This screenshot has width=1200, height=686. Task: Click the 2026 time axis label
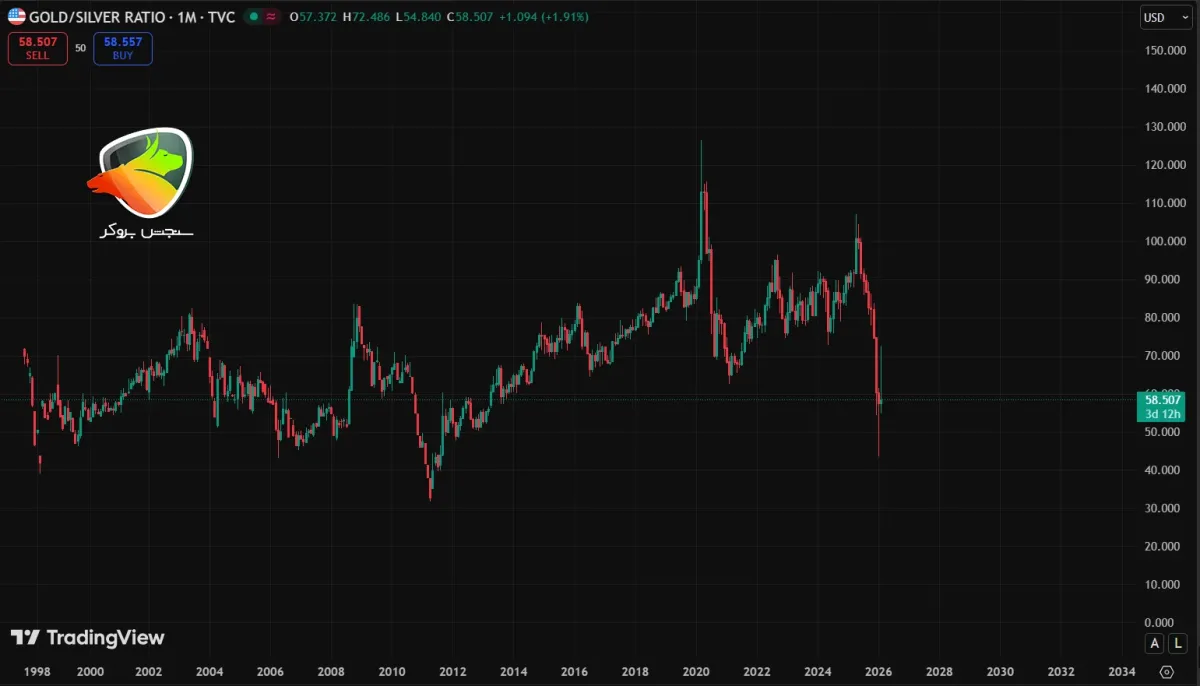879,672
